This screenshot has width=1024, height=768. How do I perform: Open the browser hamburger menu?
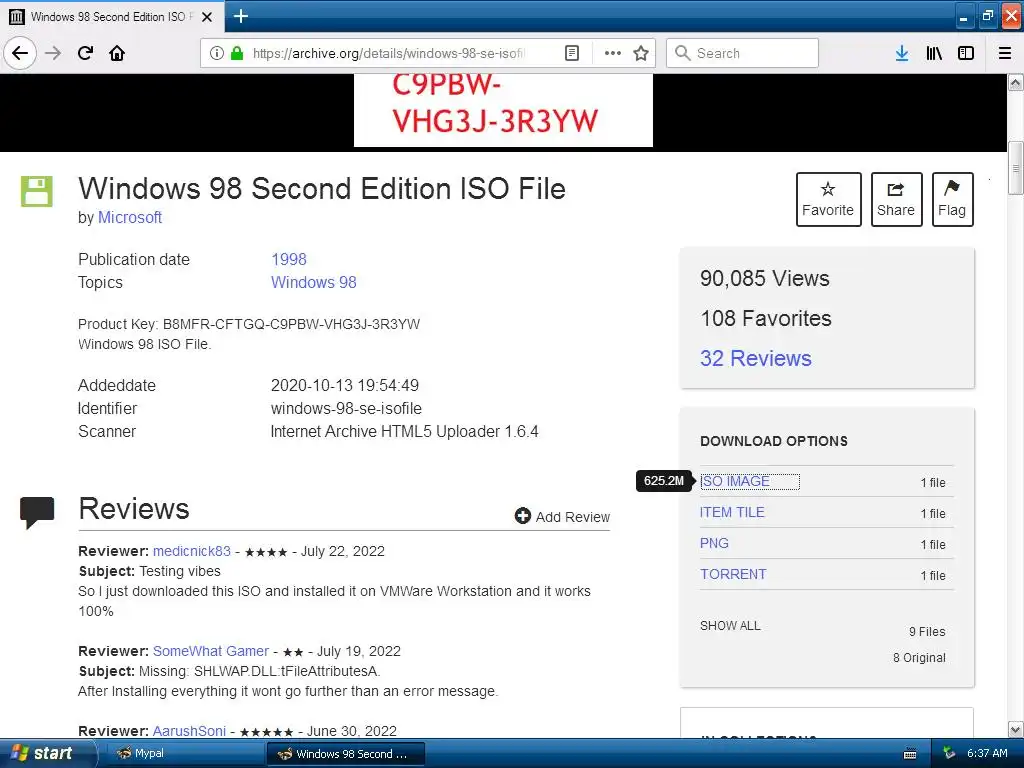click(x=1005, y=53)
